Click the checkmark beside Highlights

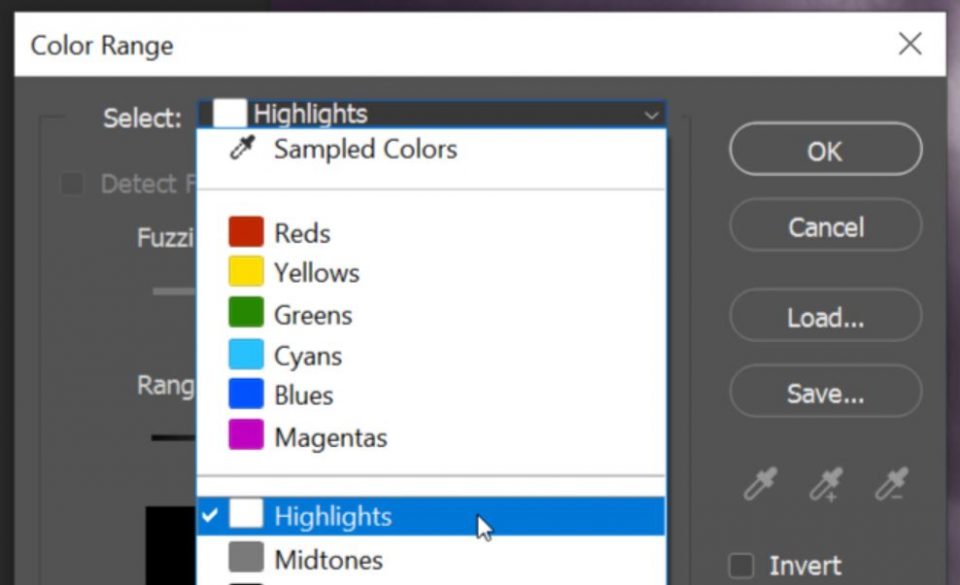coord(210,516)
